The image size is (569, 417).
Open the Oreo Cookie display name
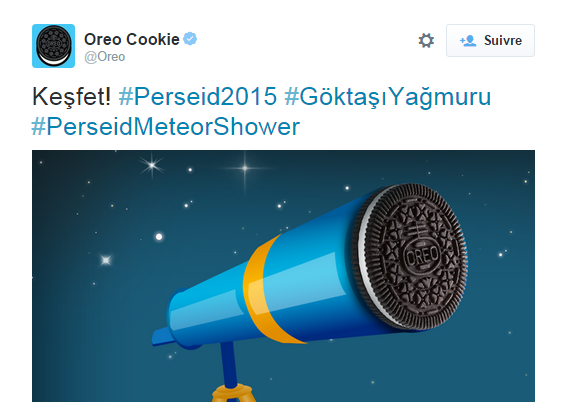[132, 39]
